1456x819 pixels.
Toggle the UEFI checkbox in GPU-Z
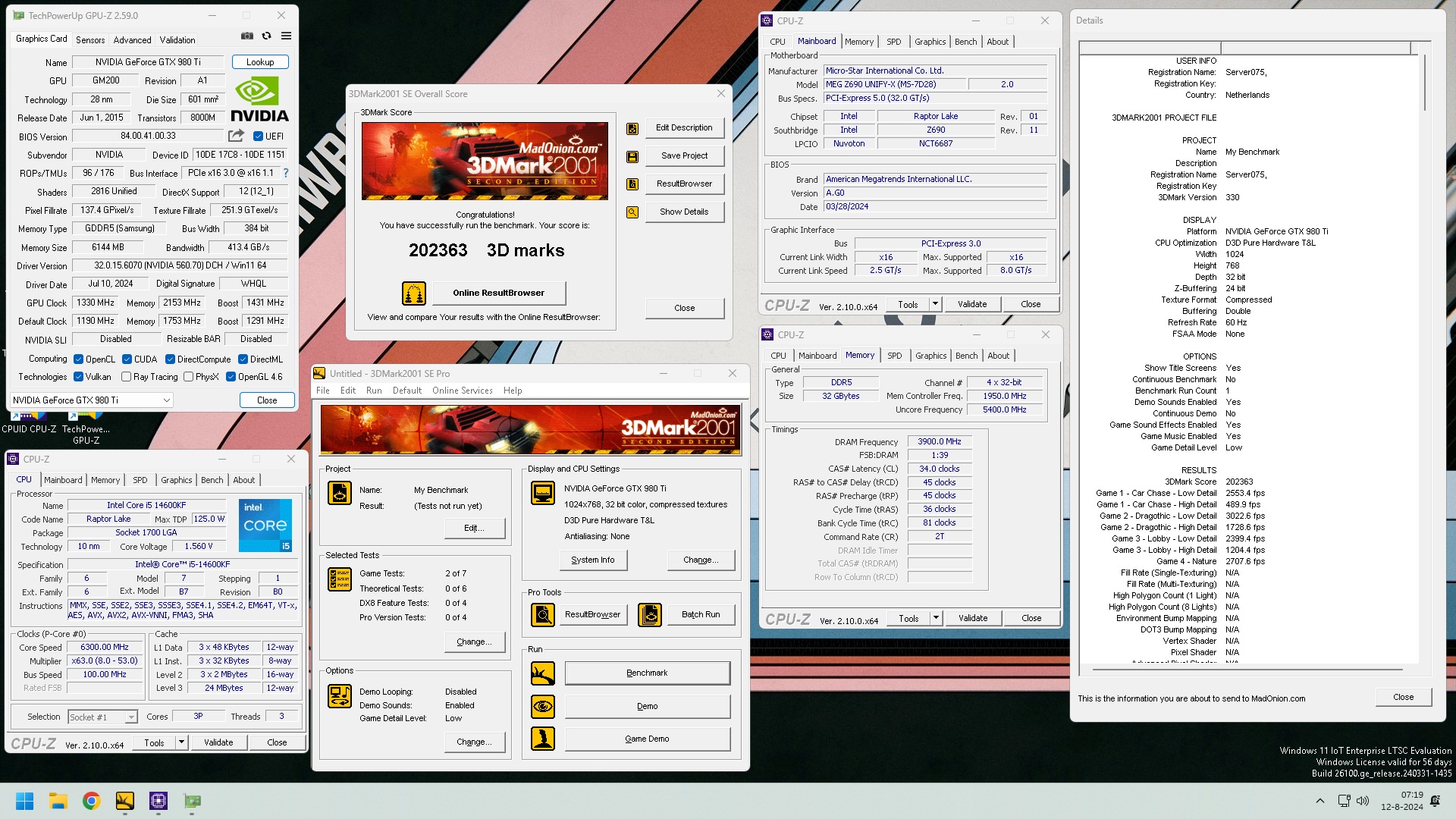coord(258,136)
